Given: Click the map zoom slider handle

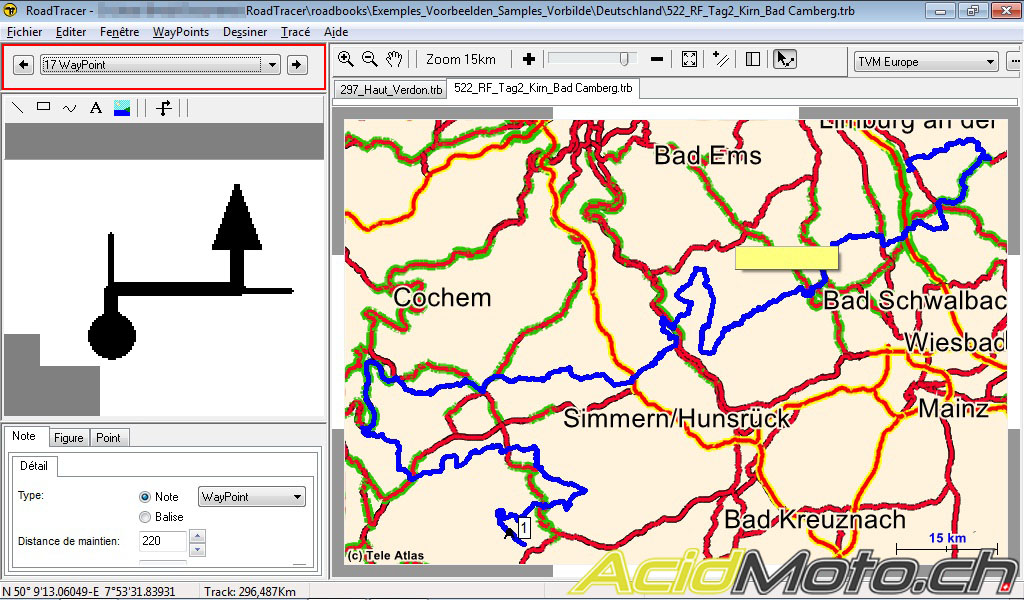Looking at the screenshot, I should tap(624, 59).
